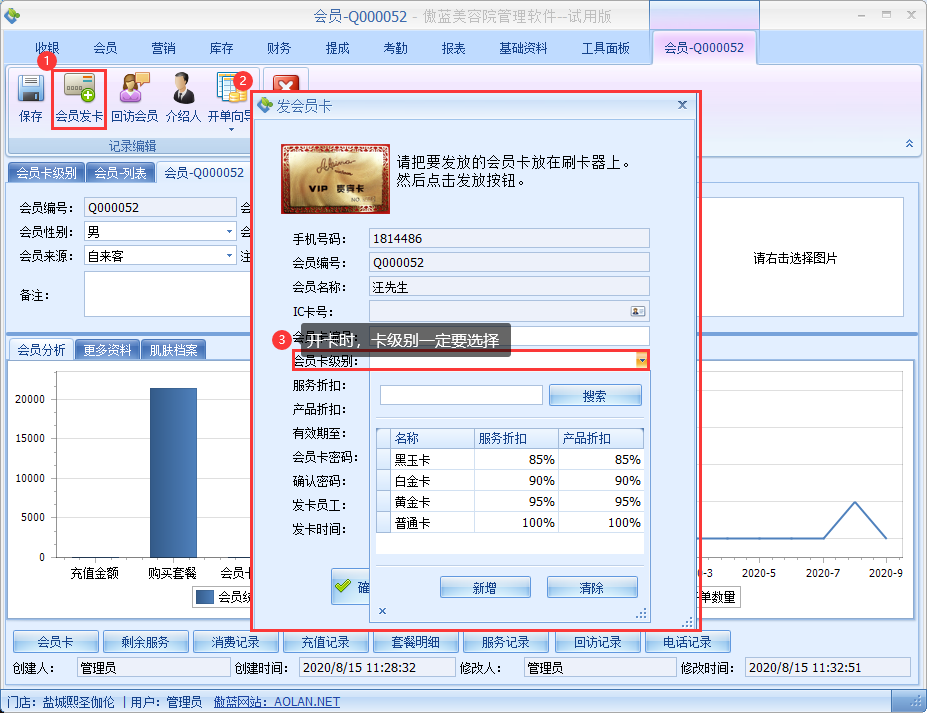Expand the 会员卡级别 dropdown arrow
Screen dimensions: 927x713
tap(642, 361)
